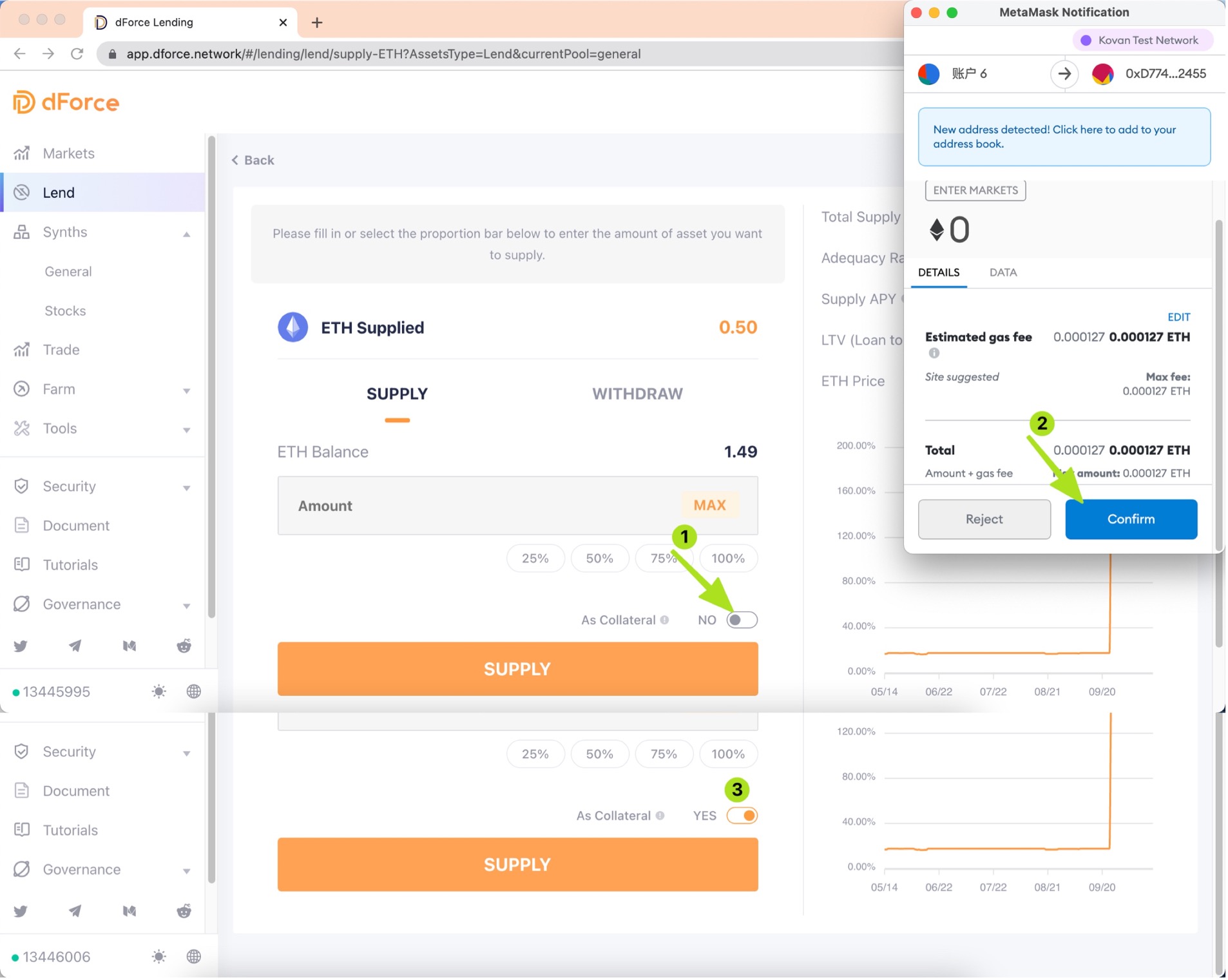Image resolution: width=1228 pixels, height=980 pixels.
Task: Close the dForce Lending tab
Action: (x=283, y=23)
